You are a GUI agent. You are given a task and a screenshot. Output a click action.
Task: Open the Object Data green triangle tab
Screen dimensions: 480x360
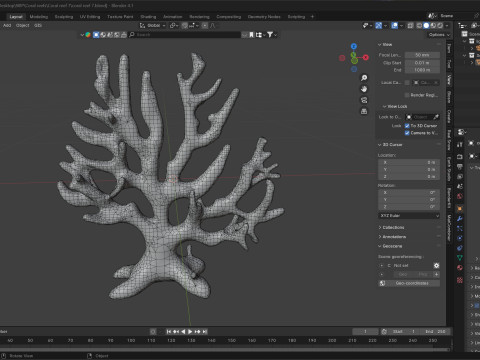pyautogui.click(x=460, y=257)
